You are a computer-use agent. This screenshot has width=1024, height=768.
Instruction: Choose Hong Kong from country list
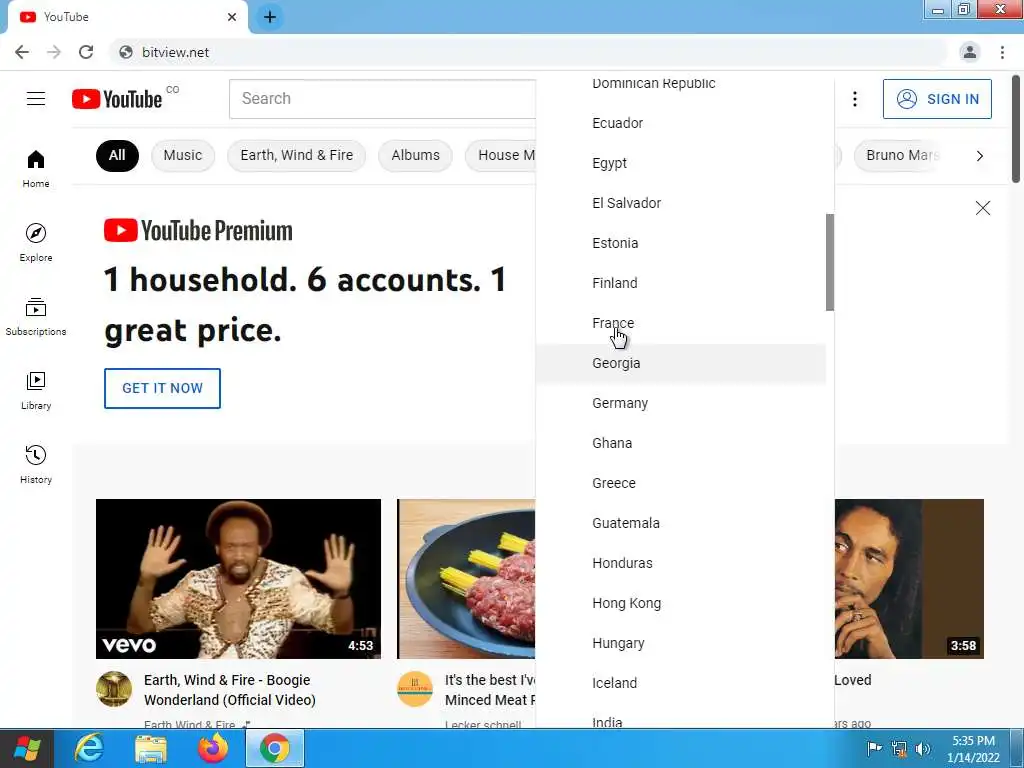(680, 603)
